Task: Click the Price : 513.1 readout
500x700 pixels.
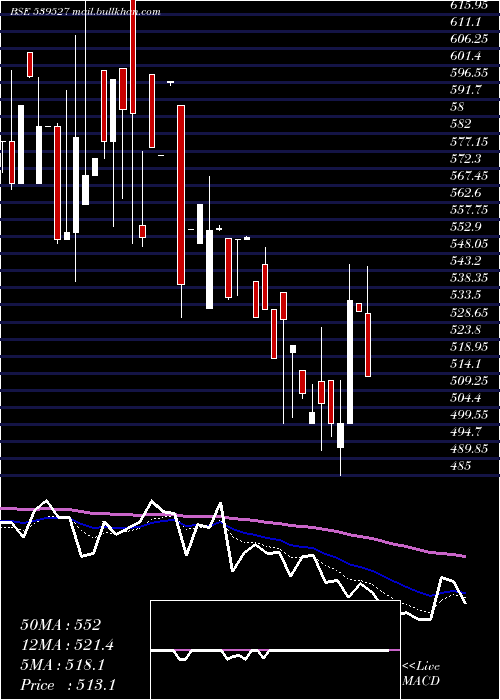Action: (x=68, y=685)
